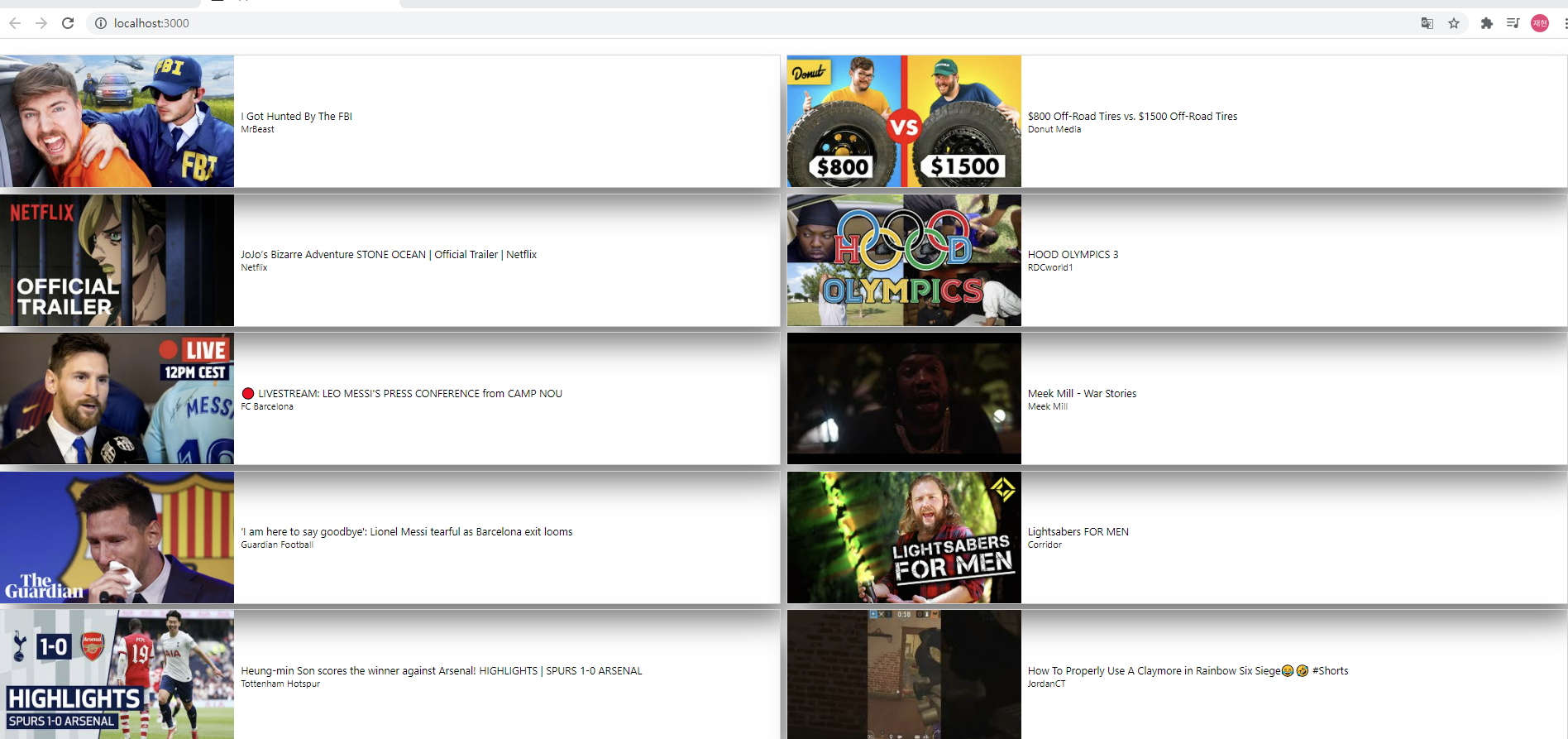Open the Lightsabers For Men thumbnail
This screenshot has width=1568, height=739.
click(x=904, y=537)
